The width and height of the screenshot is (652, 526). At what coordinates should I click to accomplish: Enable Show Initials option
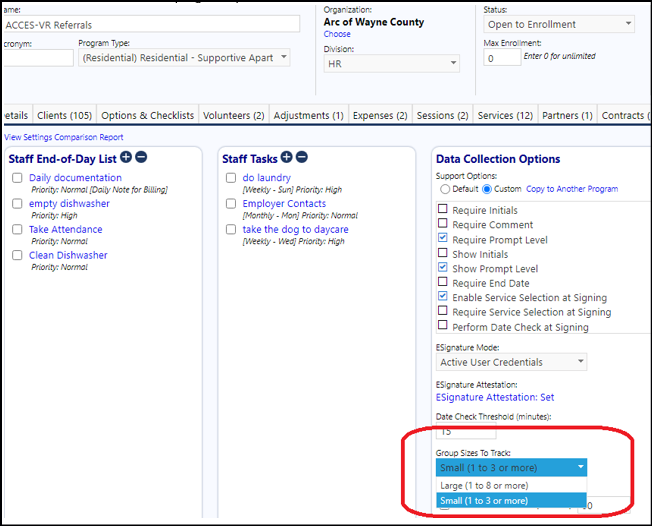(x=443, y=252)
